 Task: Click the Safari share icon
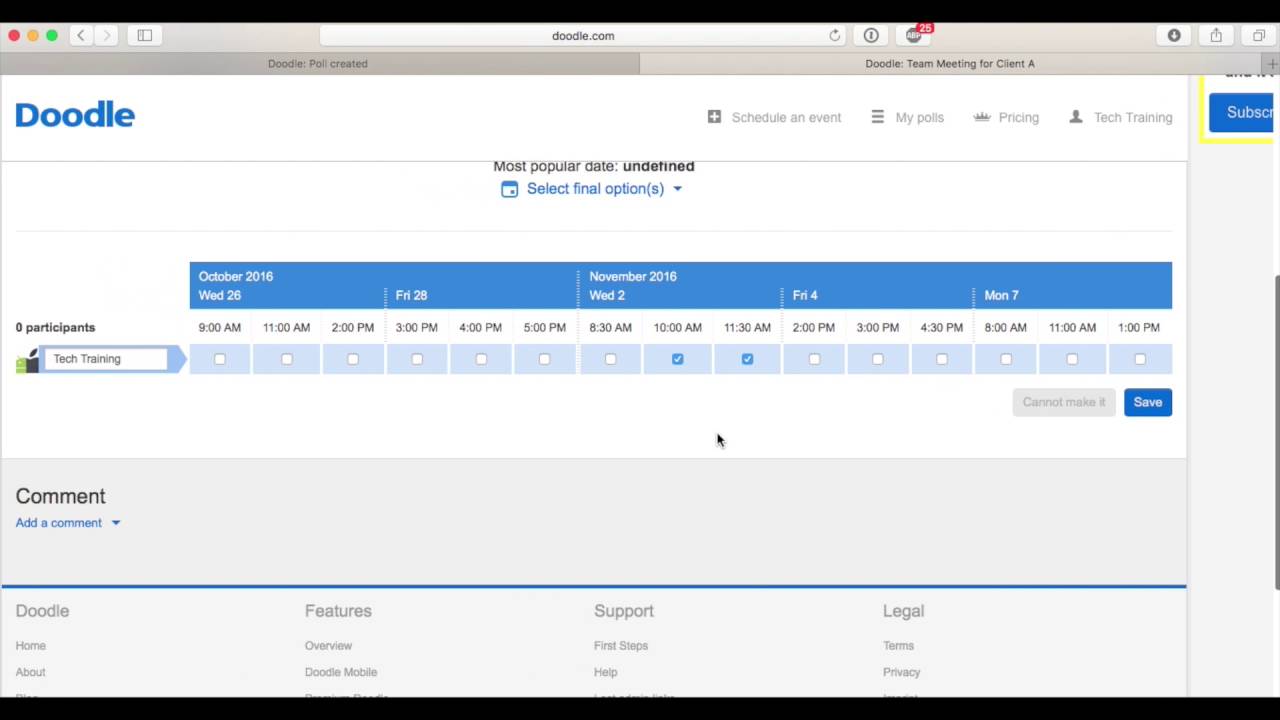tap(1216, 35)
